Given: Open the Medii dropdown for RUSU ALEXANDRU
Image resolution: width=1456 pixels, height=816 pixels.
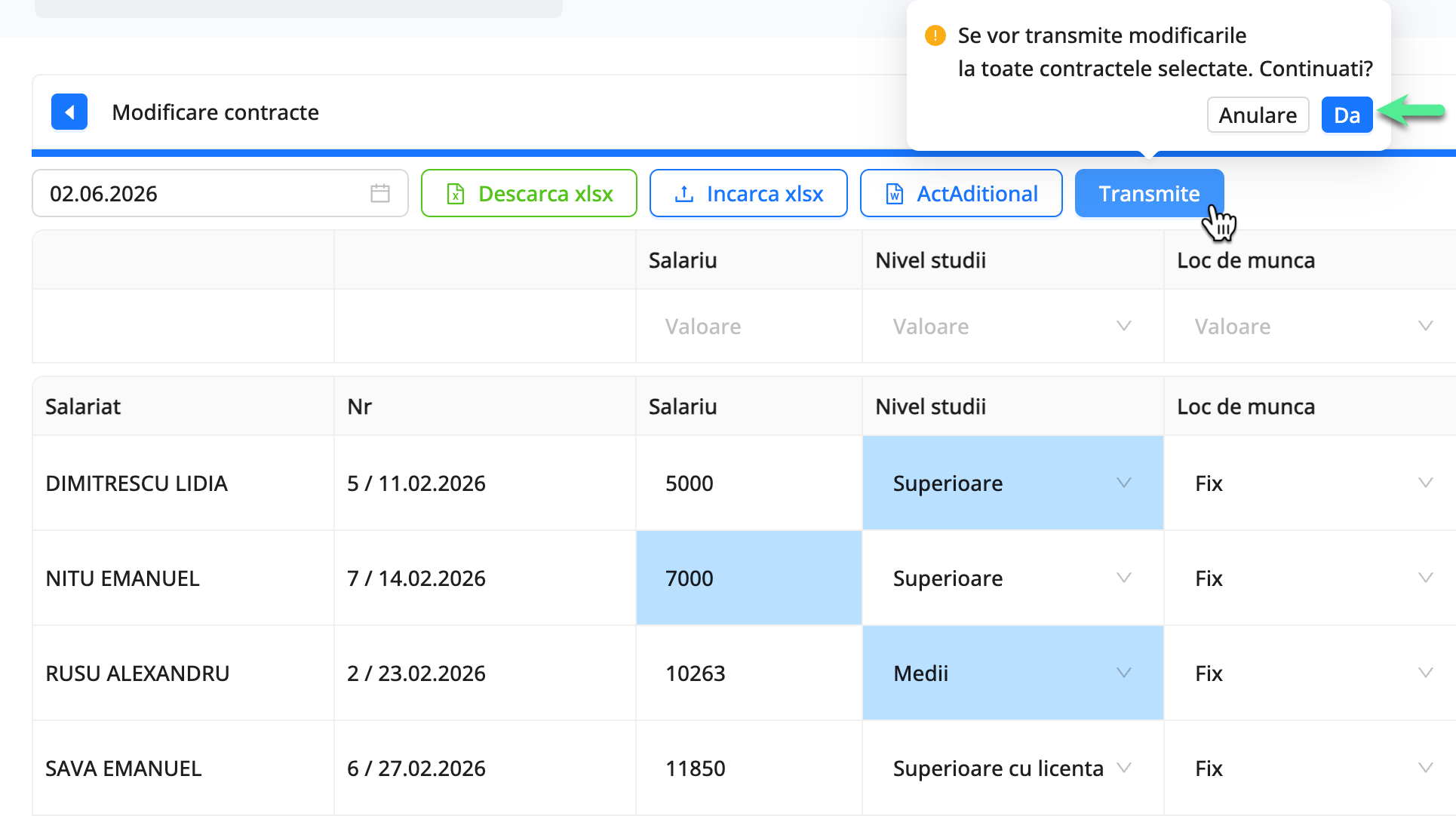Looking at the screenshot, I should click(1123, 673).
